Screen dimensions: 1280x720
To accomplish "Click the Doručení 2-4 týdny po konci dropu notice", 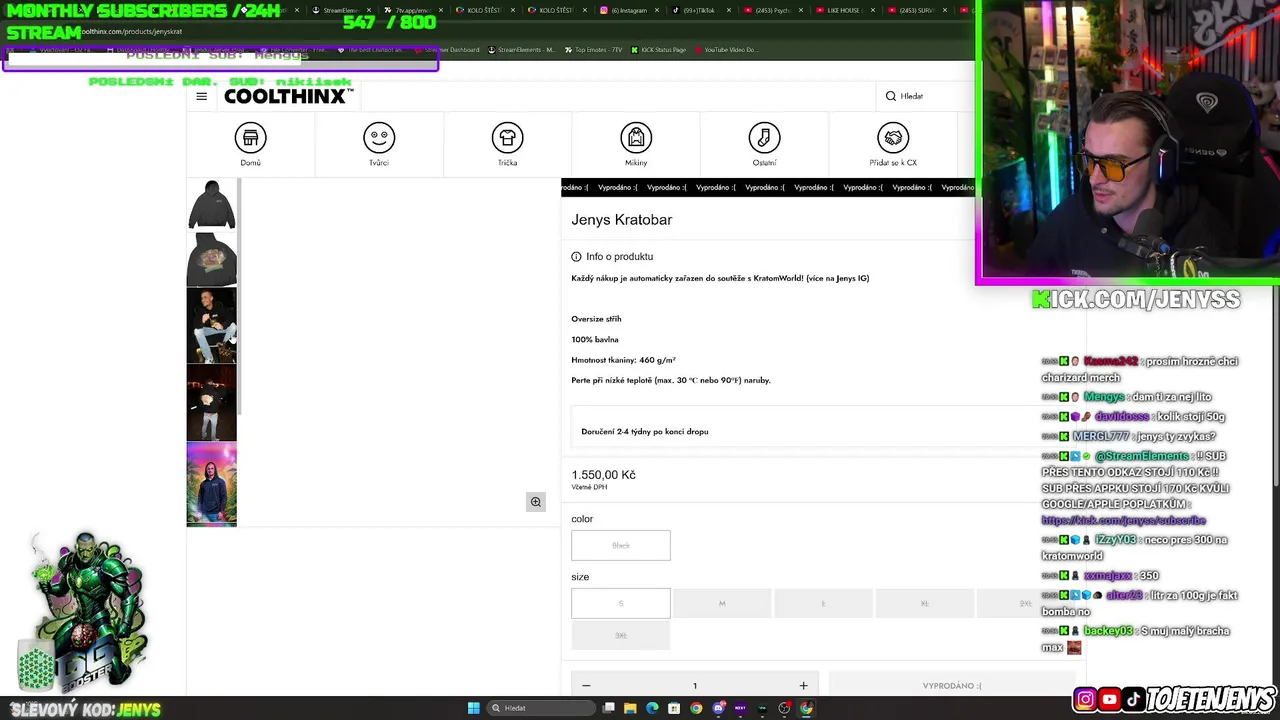I will point(644,431).
